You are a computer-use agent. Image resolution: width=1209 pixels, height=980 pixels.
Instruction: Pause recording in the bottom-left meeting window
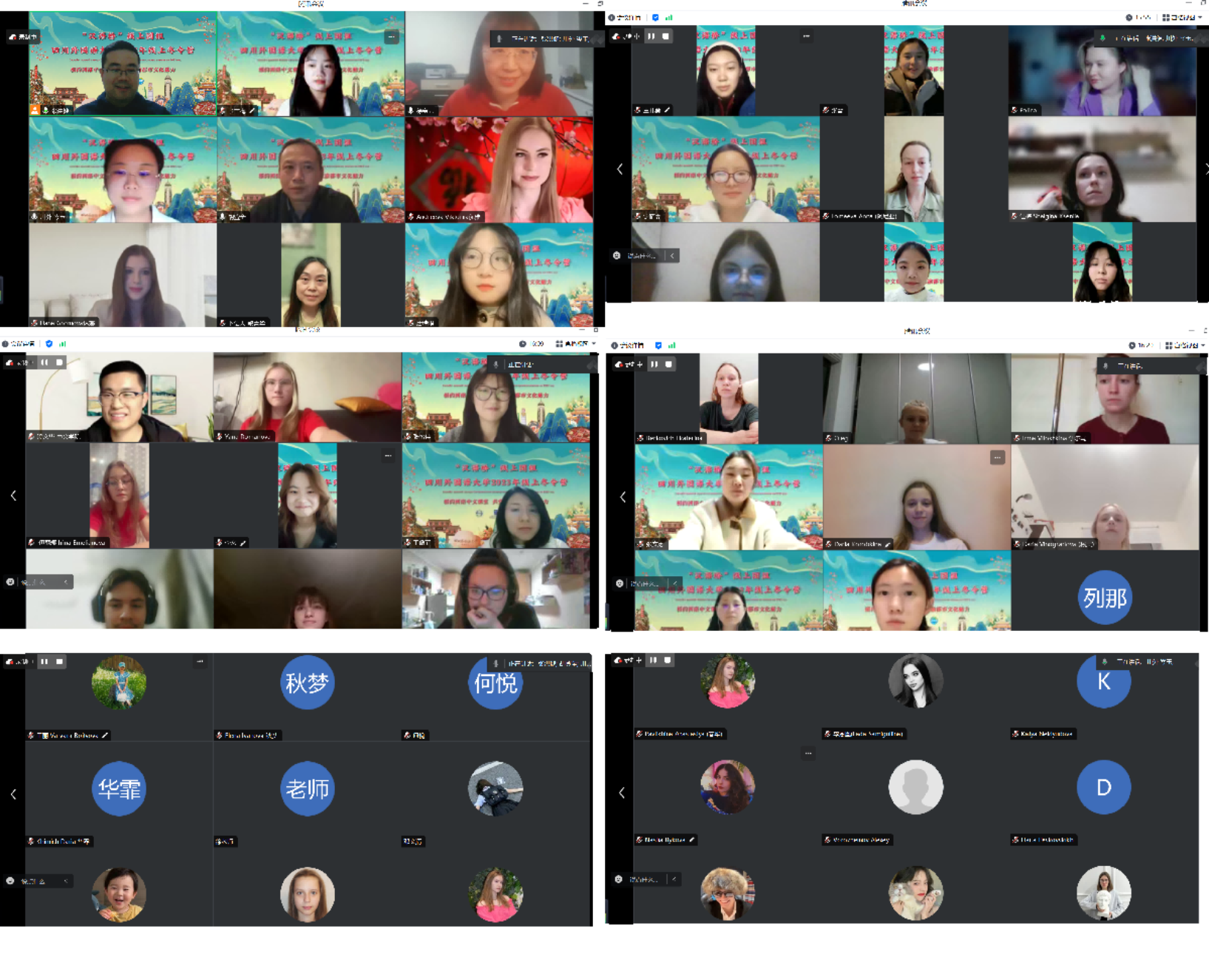click(x=45, y=661)
